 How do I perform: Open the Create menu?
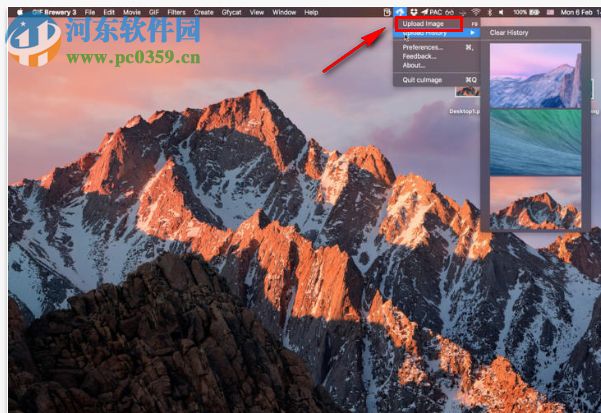(x=204, y=12)
